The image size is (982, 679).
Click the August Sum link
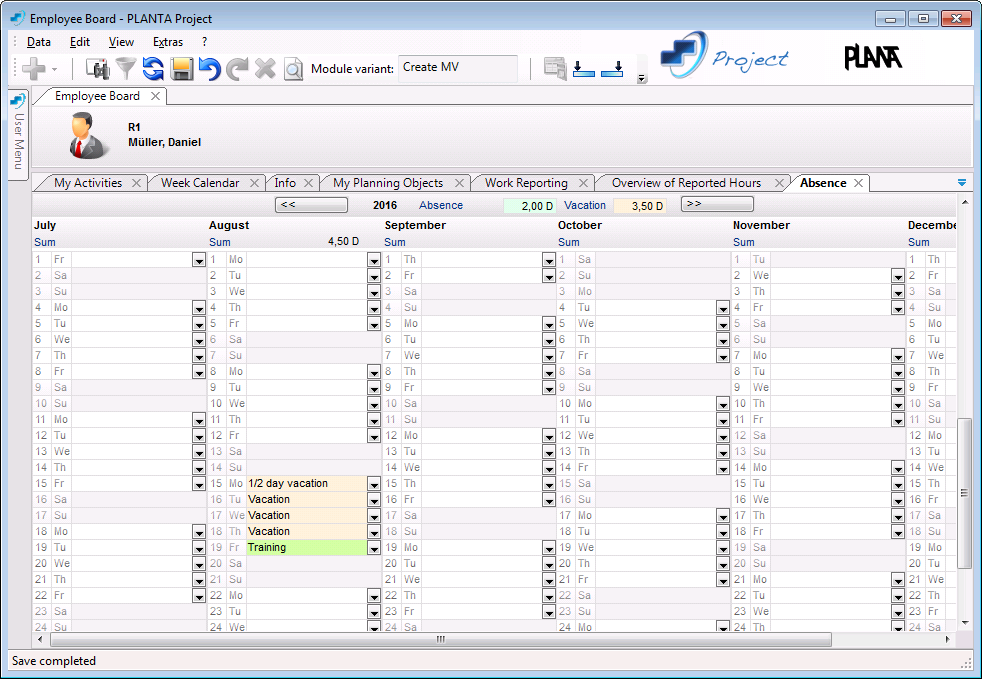tap(220, 242)
